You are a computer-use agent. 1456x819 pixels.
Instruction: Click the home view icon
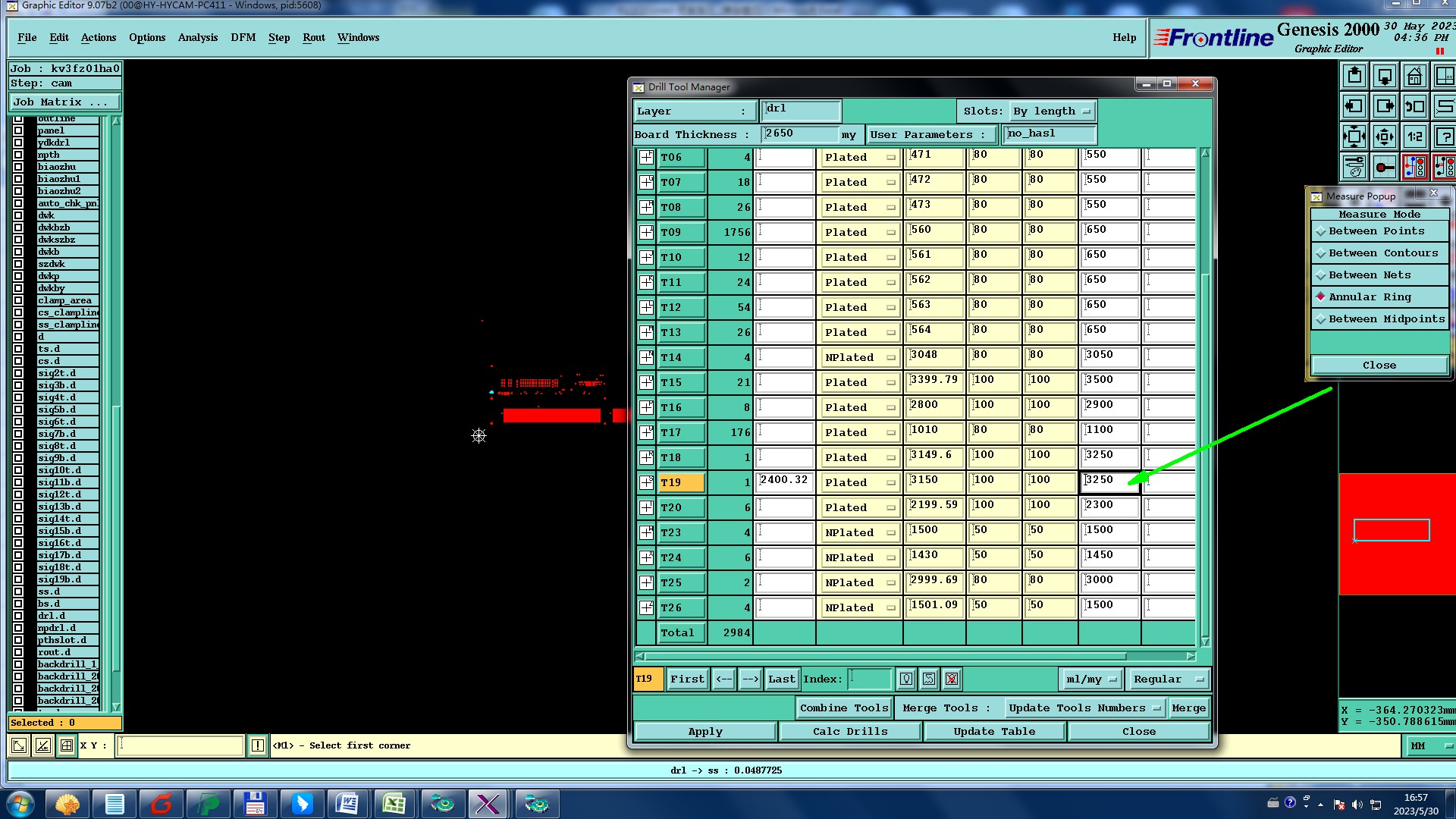coord(1414,77)
